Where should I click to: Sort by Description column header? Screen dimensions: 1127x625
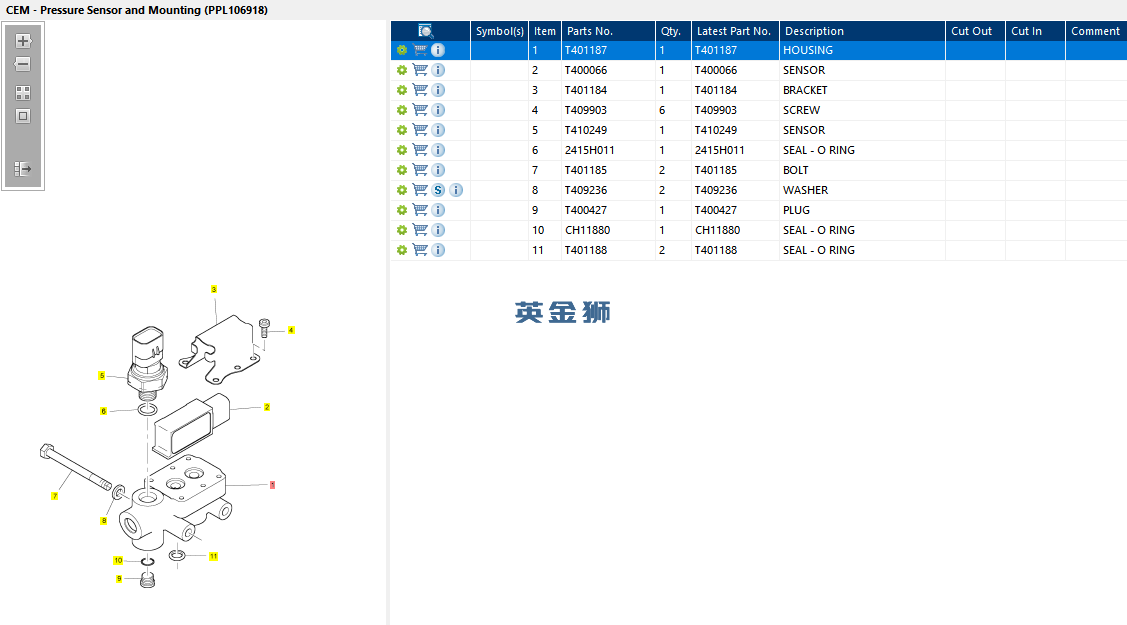tap(862, 31)
